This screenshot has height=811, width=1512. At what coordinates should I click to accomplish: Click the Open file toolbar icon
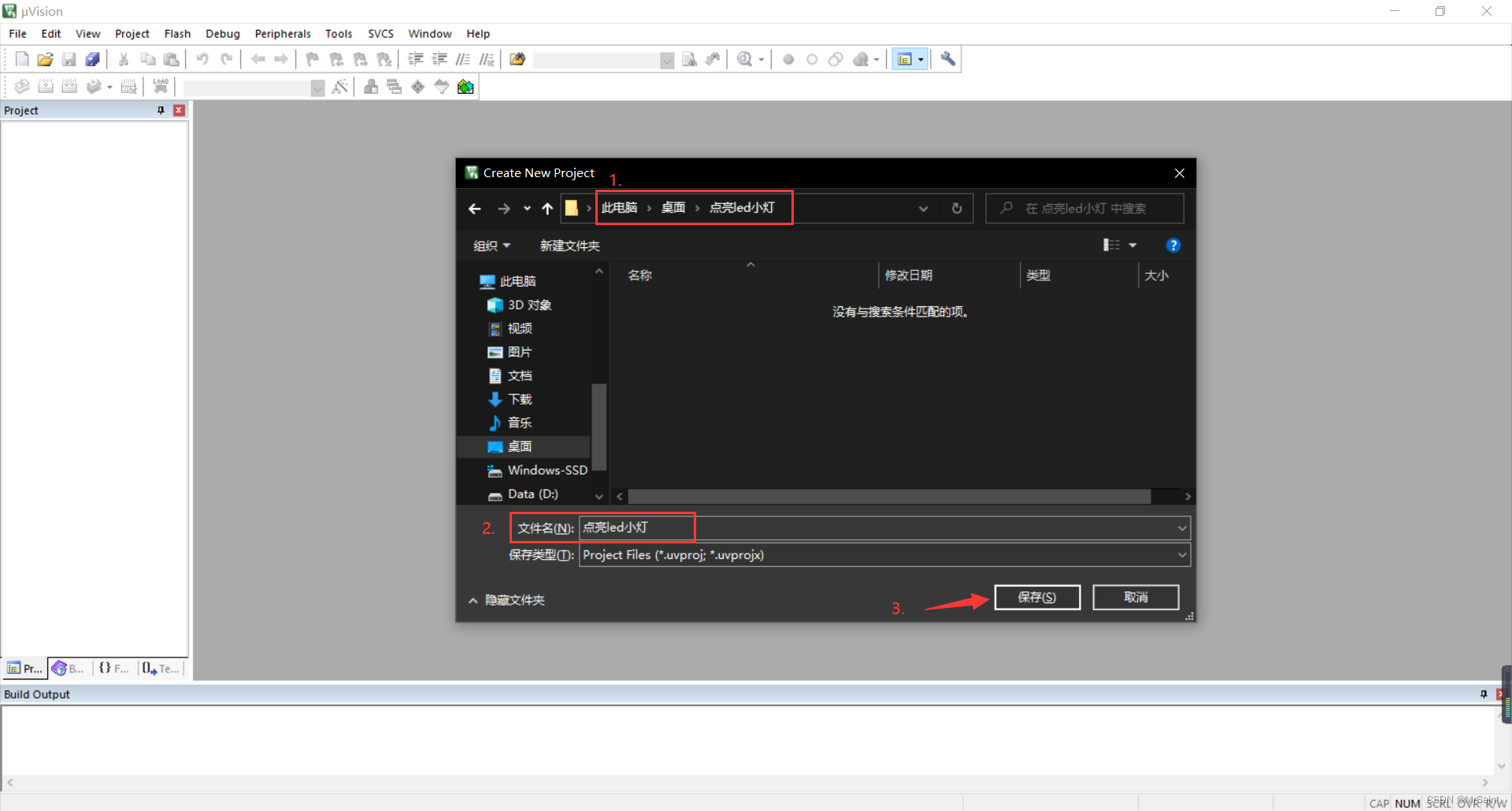45,59
